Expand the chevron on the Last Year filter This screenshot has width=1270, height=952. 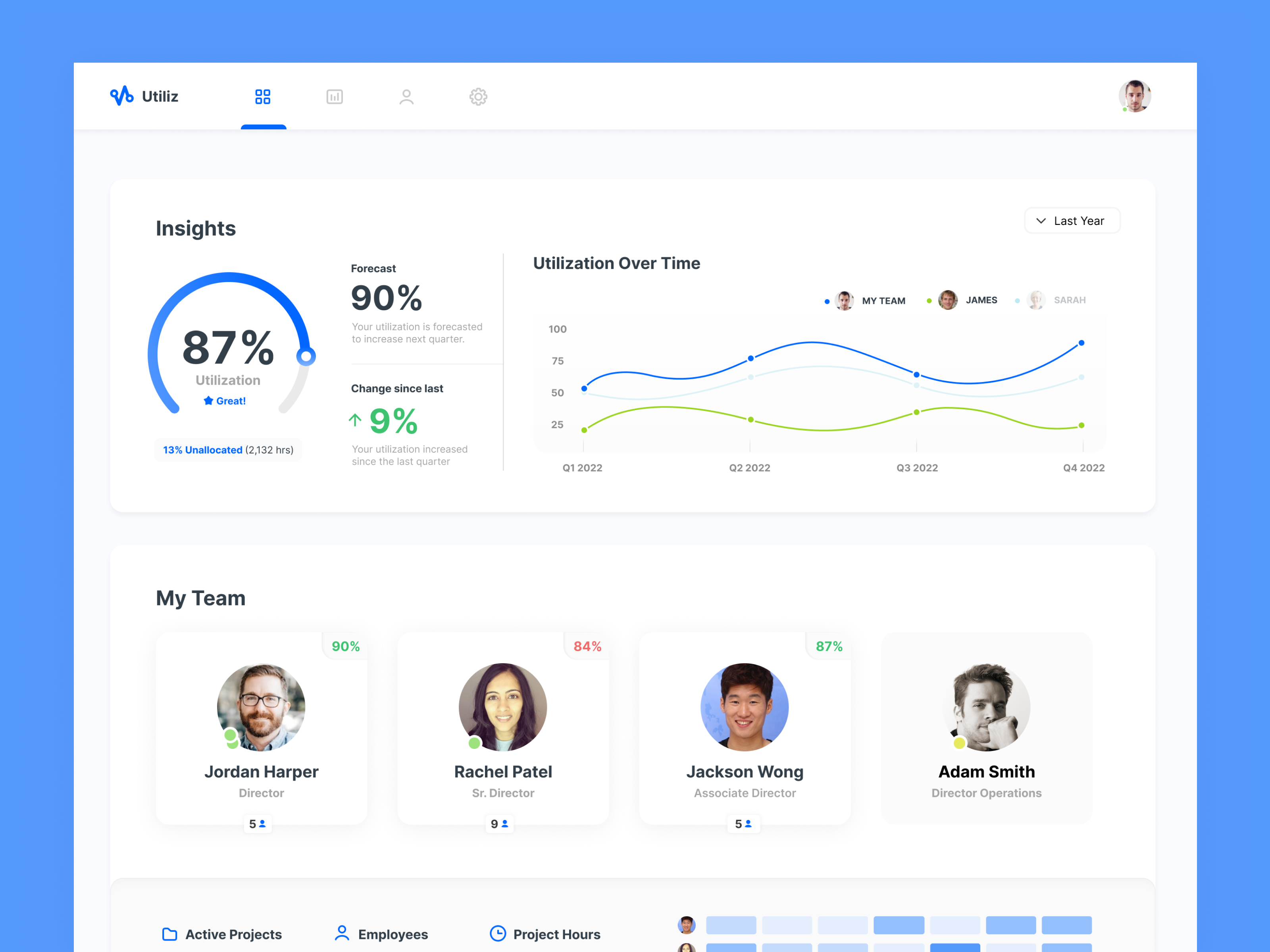pyautogui.click(x=1041, y=221)
